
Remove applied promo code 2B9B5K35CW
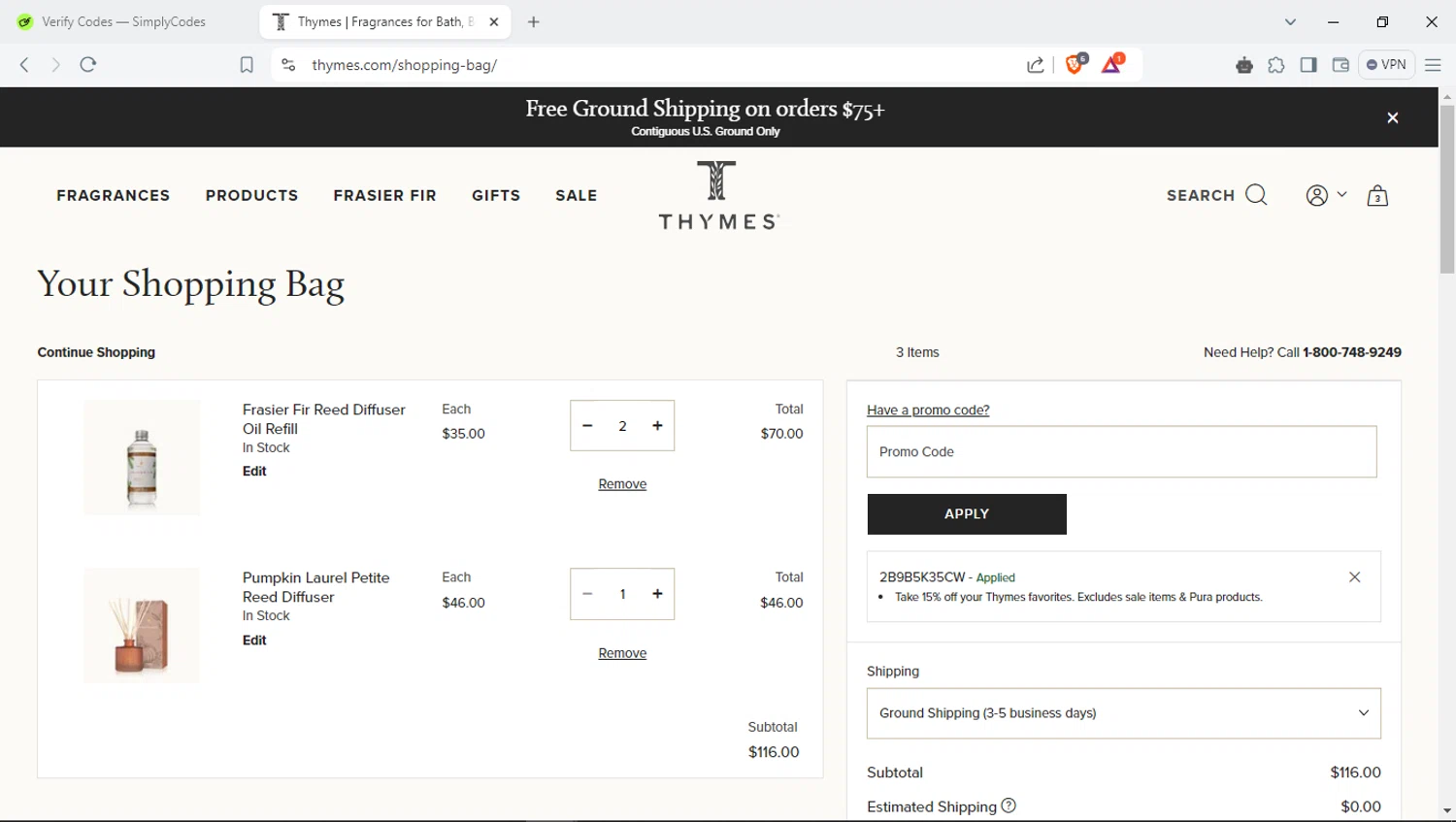point(1354,576)
